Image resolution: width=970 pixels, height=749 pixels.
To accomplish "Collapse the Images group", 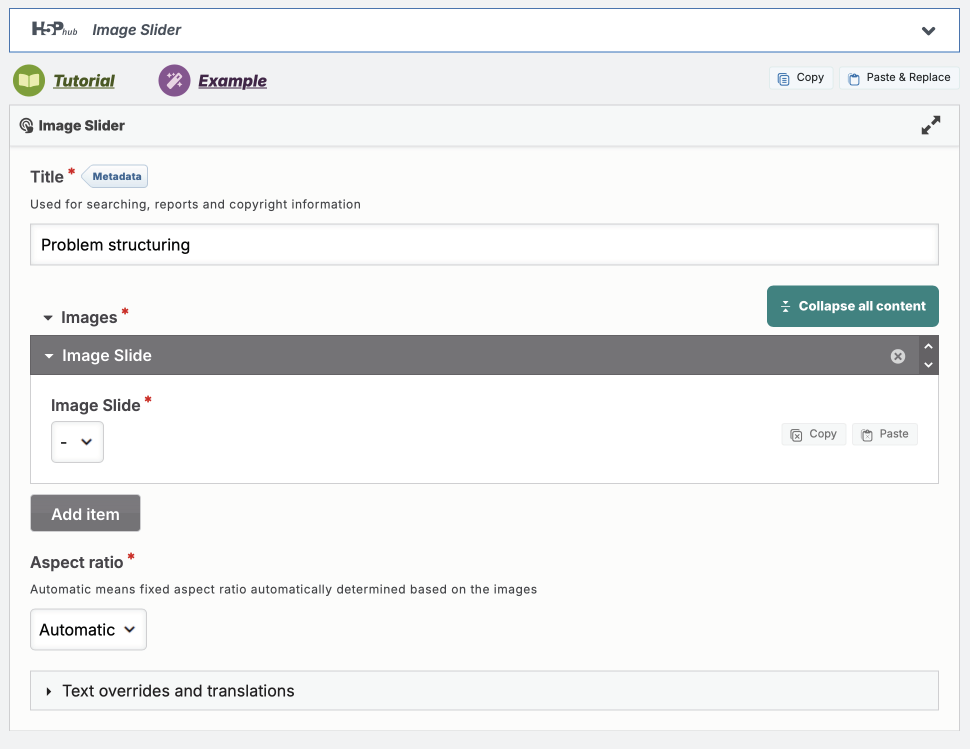I will coord(48,318).
